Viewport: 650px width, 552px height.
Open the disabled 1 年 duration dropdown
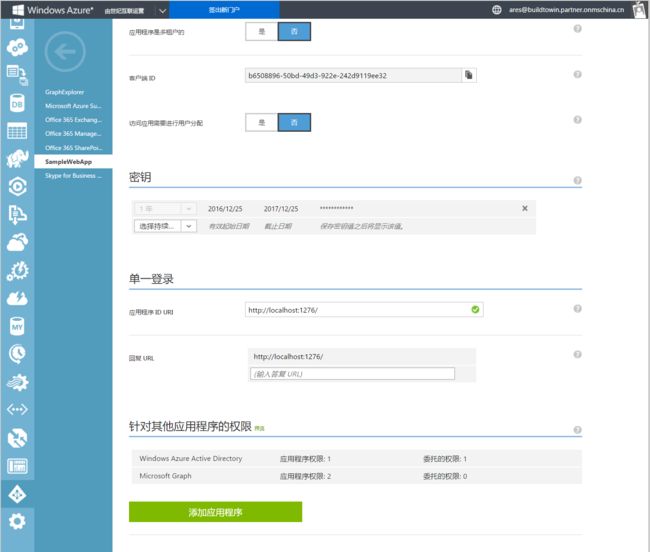coord(165,208)
